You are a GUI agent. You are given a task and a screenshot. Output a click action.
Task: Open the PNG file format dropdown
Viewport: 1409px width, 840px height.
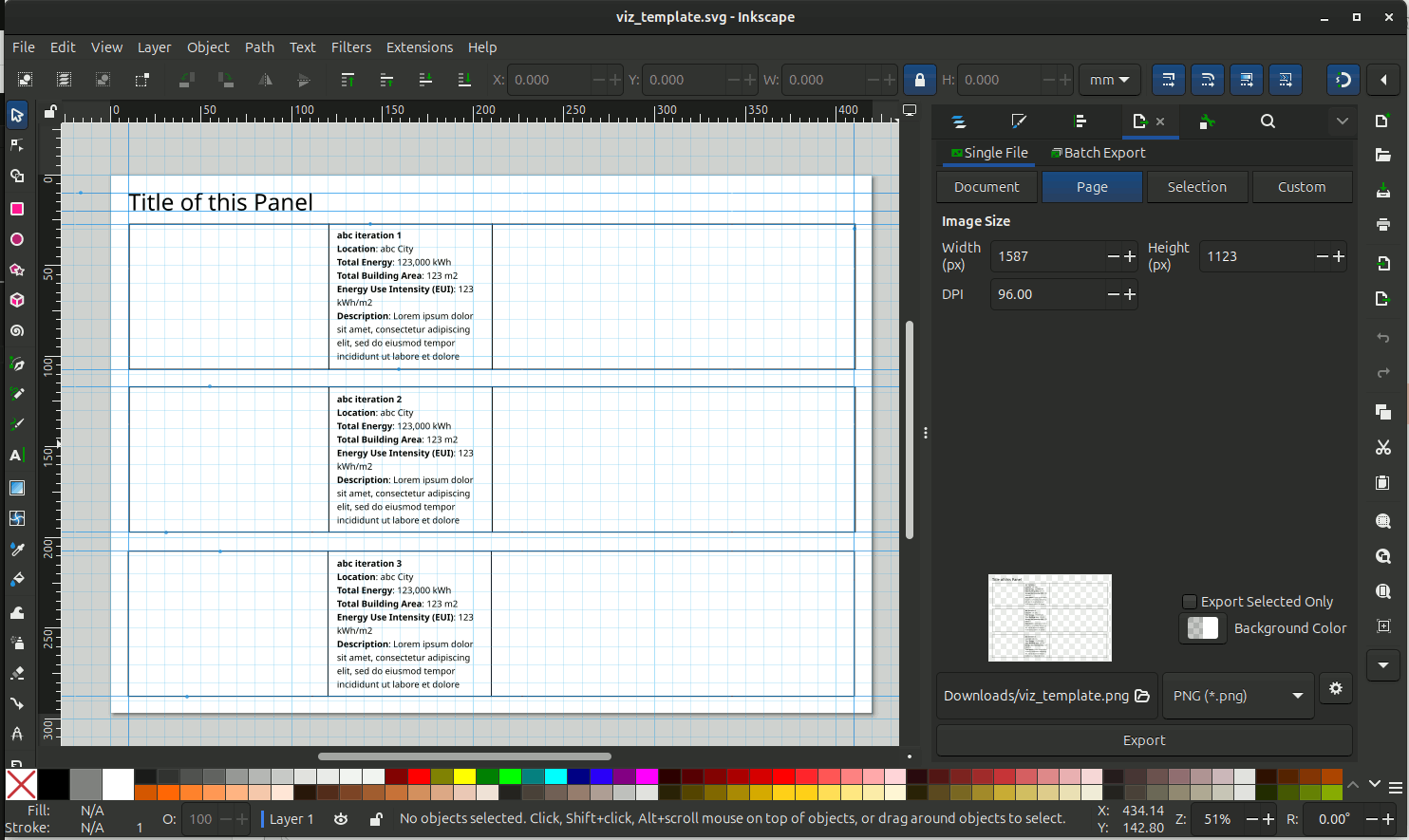[x=1237, y=696]
